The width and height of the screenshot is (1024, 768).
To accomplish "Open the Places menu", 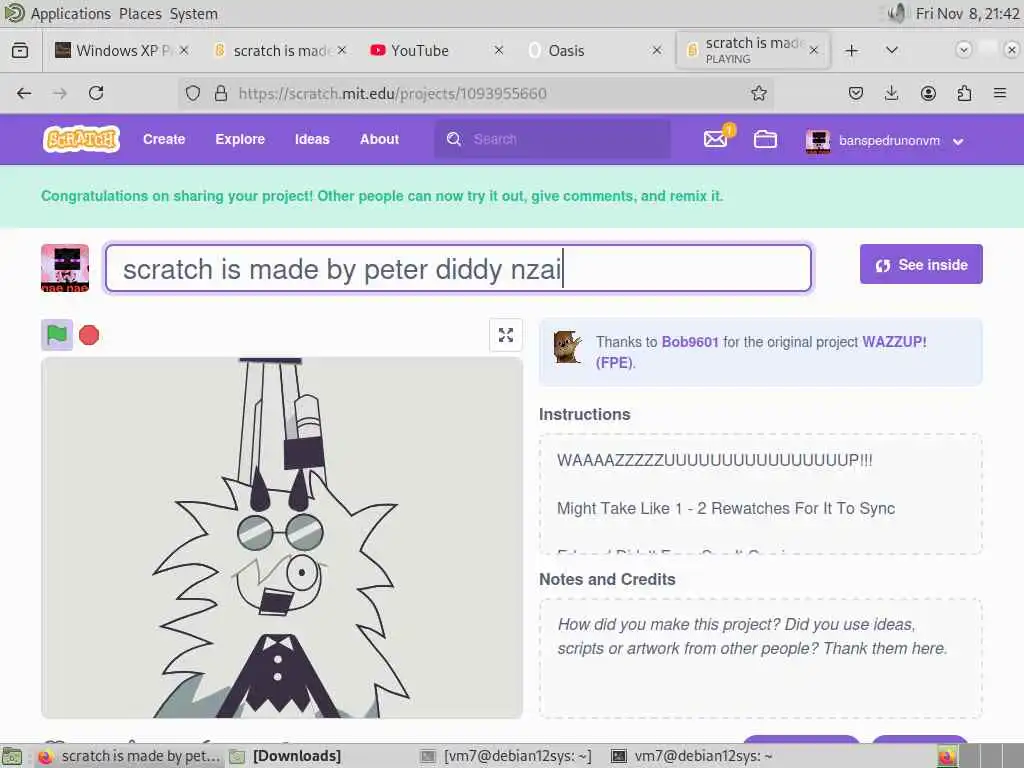I will pyautogui.click(x=140, y=14).
